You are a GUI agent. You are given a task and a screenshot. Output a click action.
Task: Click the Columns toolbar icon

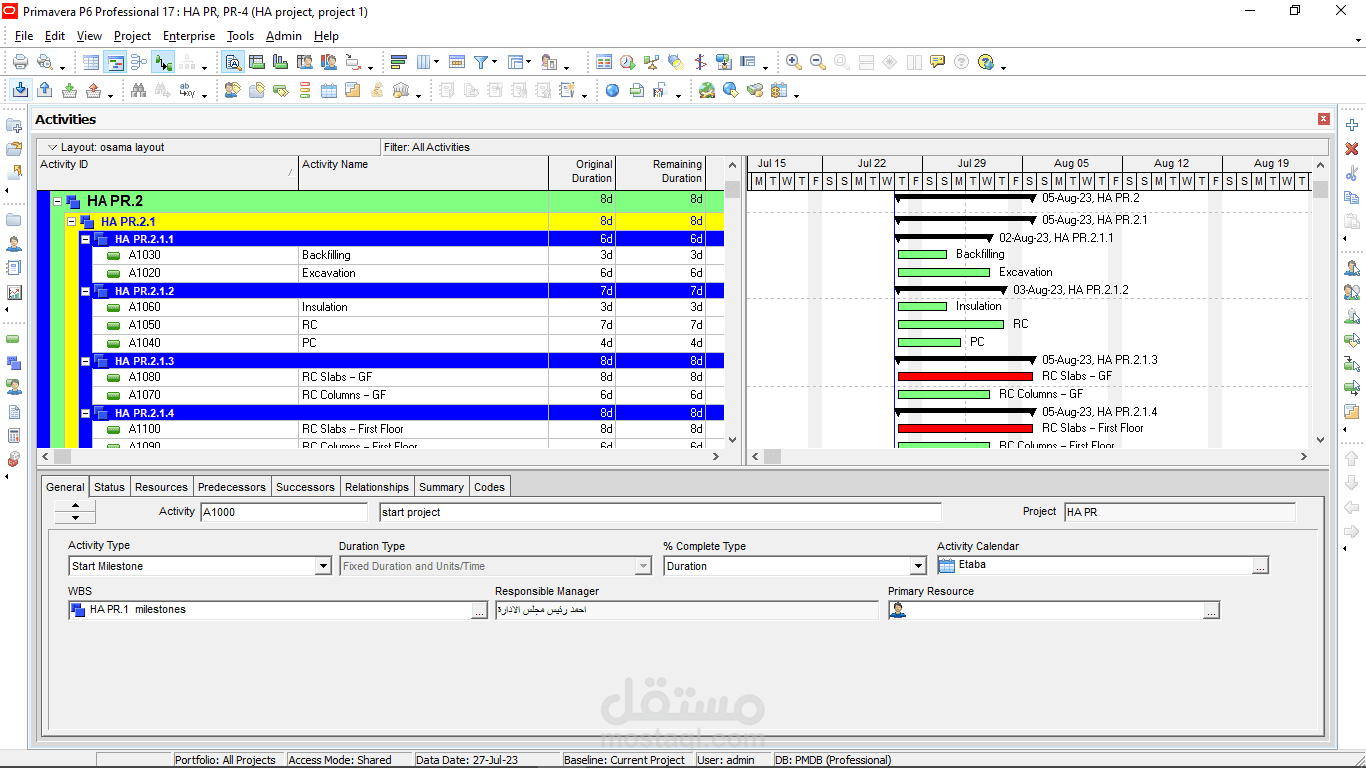click(x=423, y=62)
